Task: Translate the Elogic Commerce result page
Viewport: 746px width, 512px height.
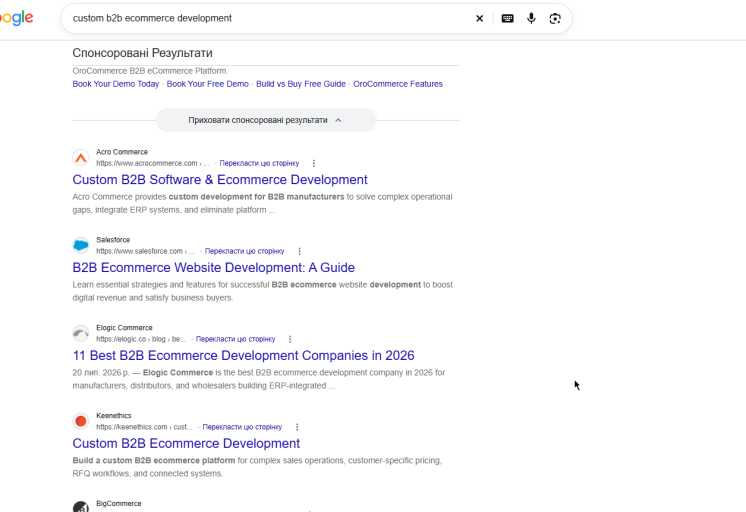Action: pyautogui.click(x=236, y=339)
